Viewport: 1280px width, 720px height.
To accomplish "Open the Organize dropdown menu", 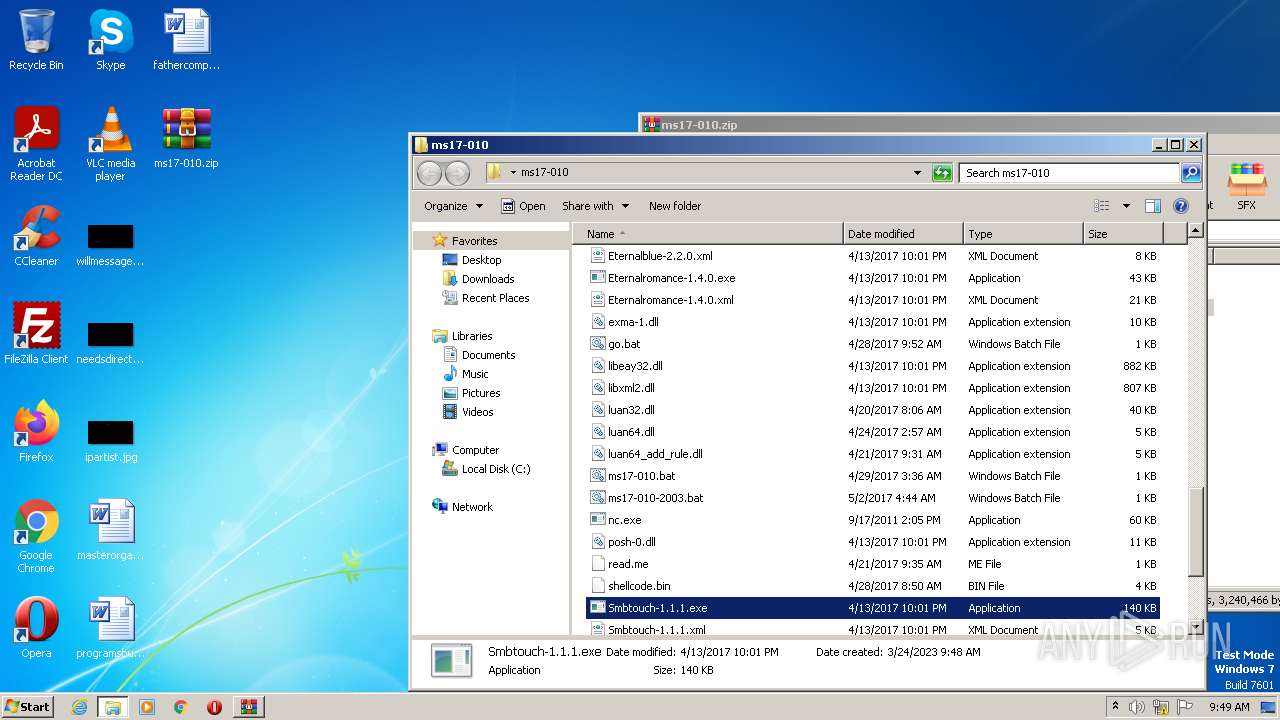I will click(x=454, y=206).
